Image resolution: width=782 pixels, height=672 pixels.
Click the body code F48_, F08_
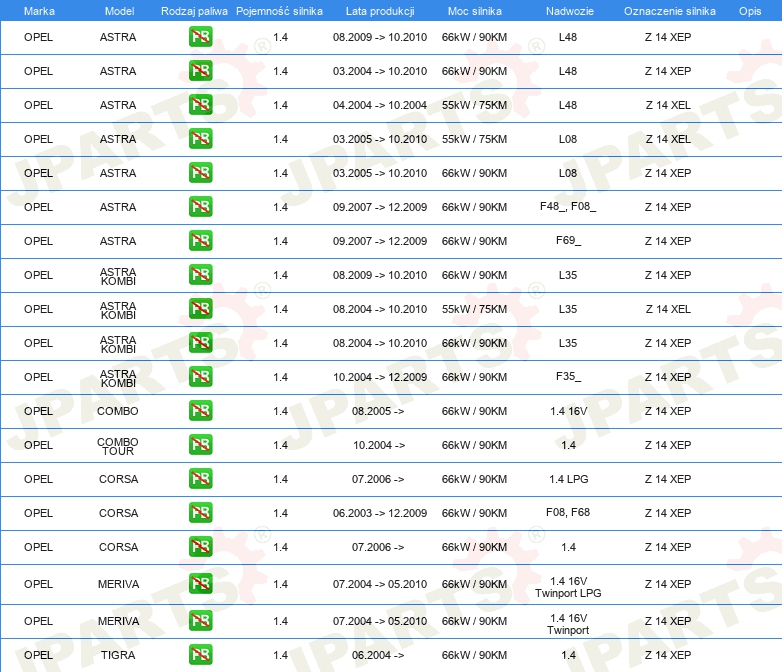coord(568,206)
